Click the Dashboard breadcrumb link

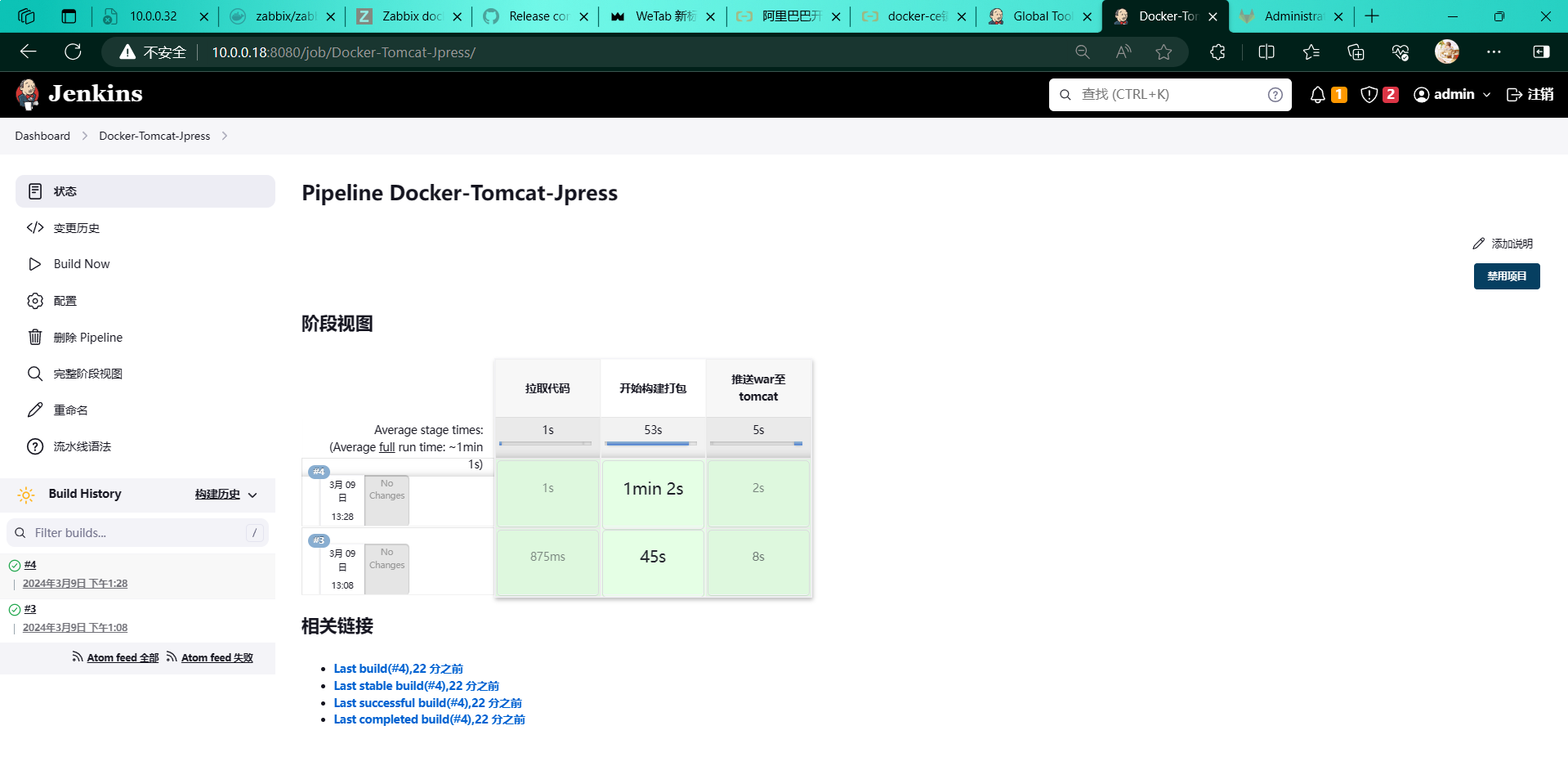tap(42, 136)
